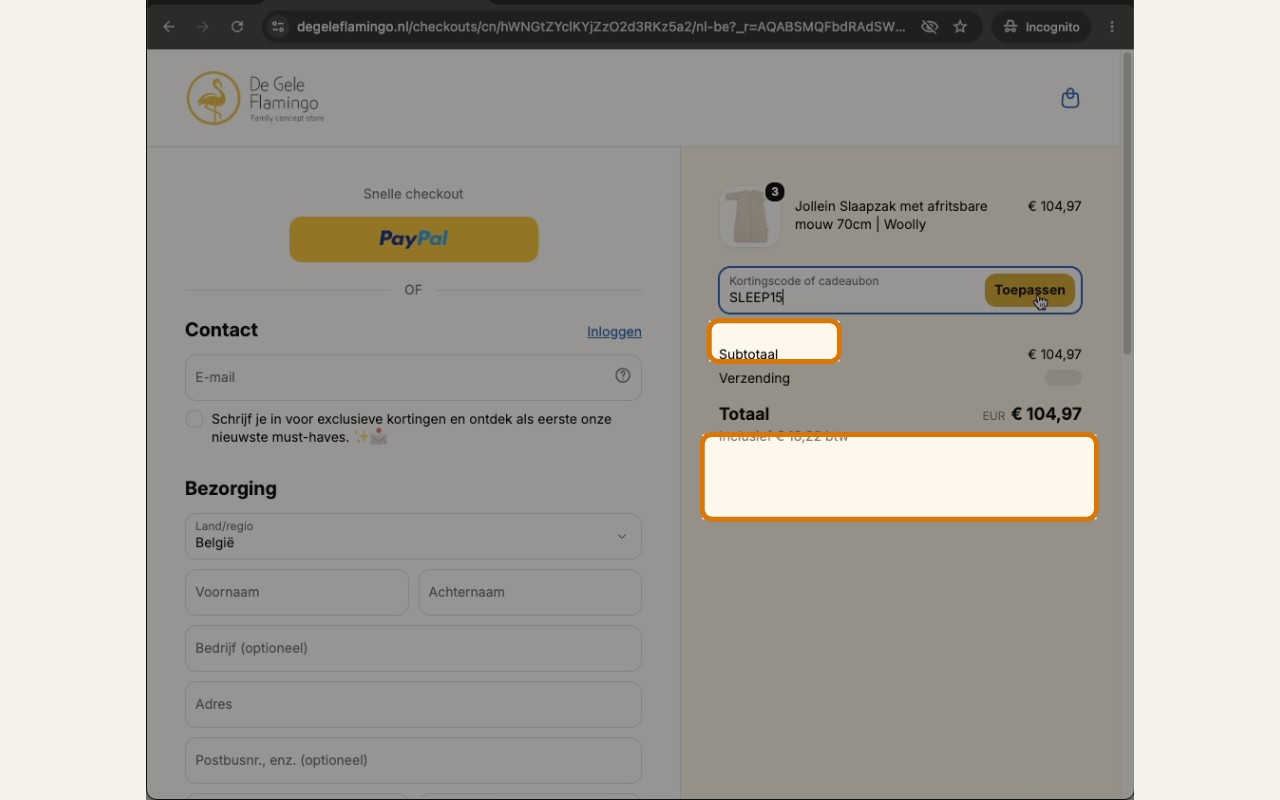
Task: Open the shopping bag cart icon
Action: pos(1070,98)
